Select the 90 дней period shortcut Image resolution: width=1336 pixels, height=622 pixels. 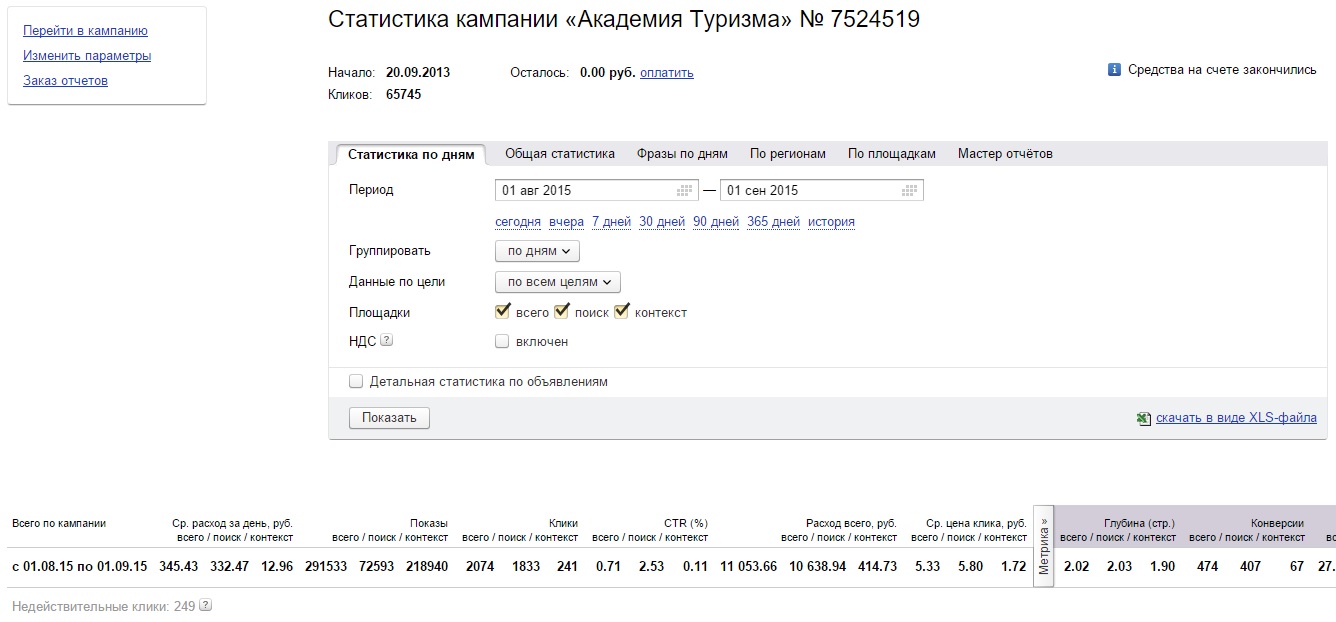click(715, 221)
